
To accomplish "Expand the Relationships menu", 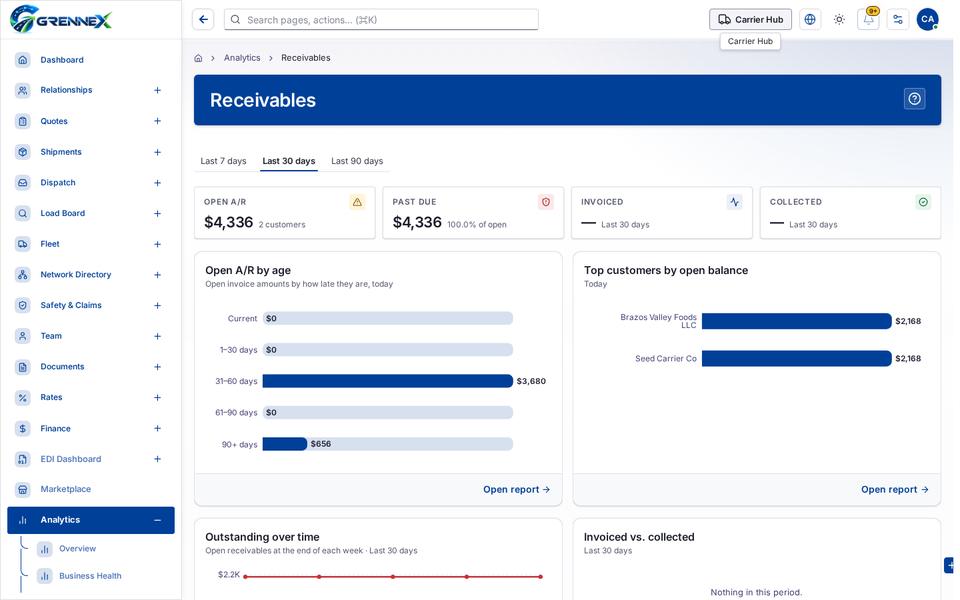I will [157, 91].
